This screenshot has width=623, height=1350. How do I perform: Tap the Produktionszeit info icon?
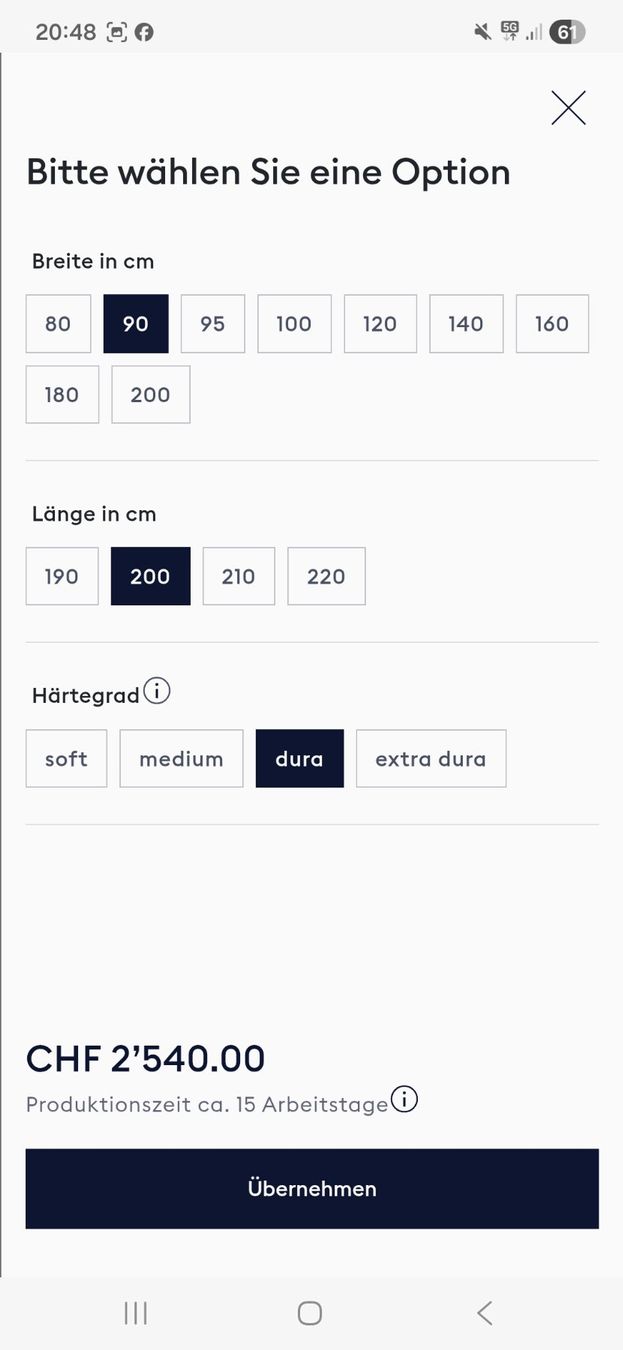(x=404, y=1100)
